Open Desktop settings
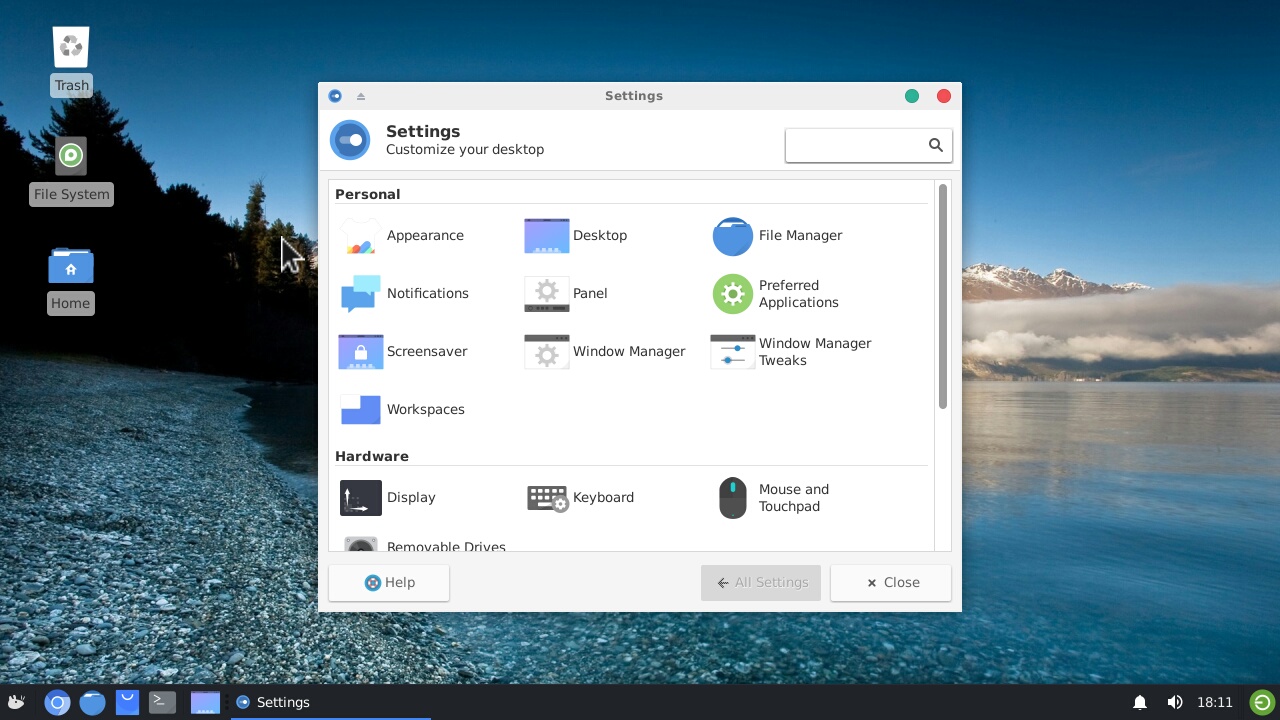This screenshot has height=720, width=1280. point(576,236)
